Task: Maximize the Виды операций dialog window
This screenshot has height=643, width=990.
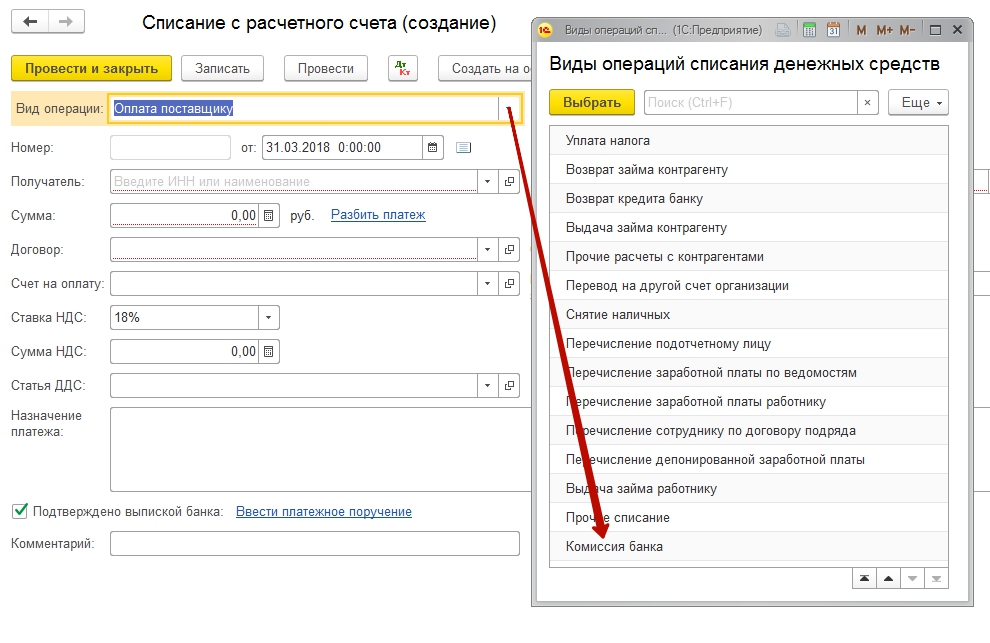Action: point(936,30)
